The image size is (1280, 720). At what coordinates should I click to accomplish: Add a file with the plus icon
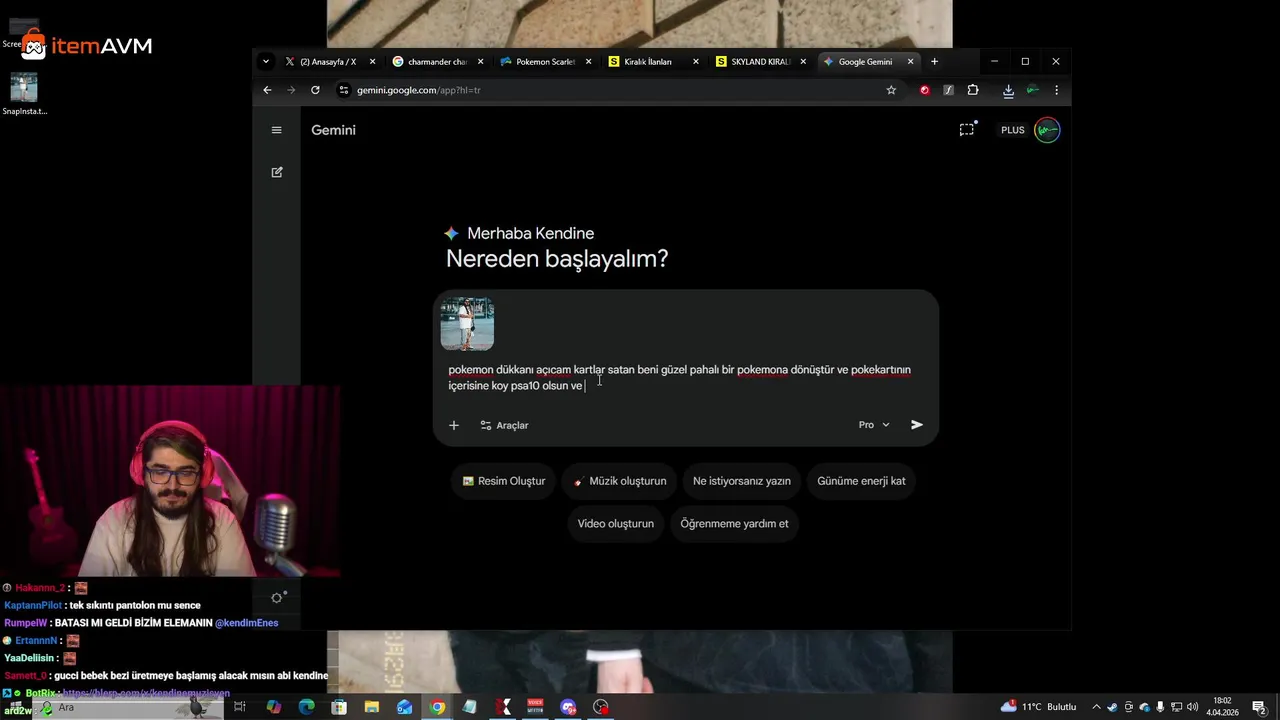454,425
